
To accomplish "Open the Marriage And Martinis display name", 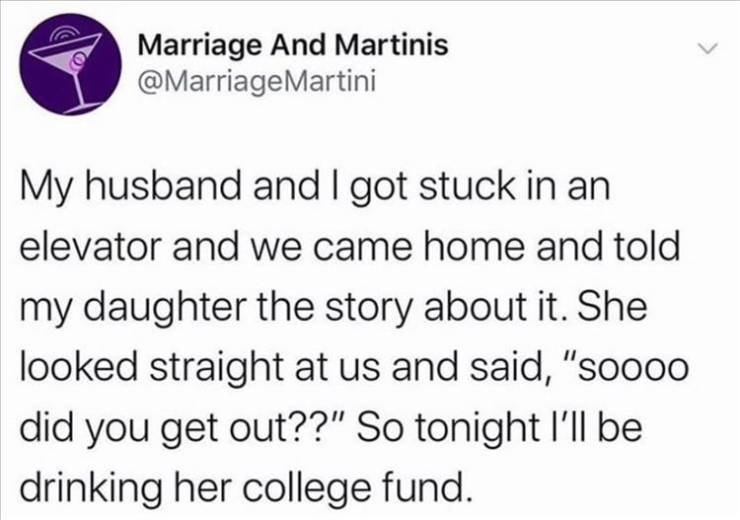I will (293, 45).
